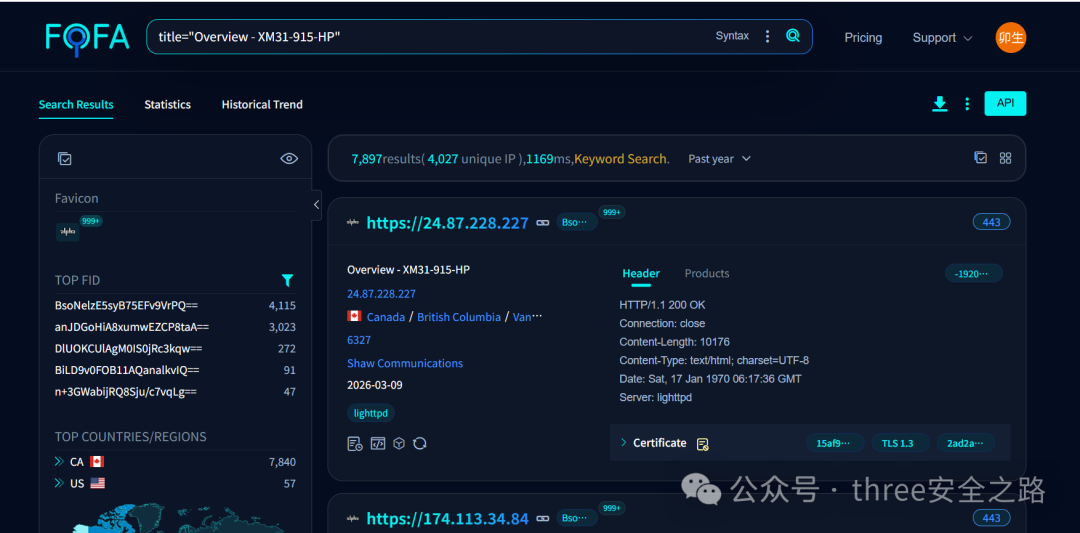Collapse the sidebar with the arrow handle
This screenshot has width=1080, height=533.
[316, 205]
